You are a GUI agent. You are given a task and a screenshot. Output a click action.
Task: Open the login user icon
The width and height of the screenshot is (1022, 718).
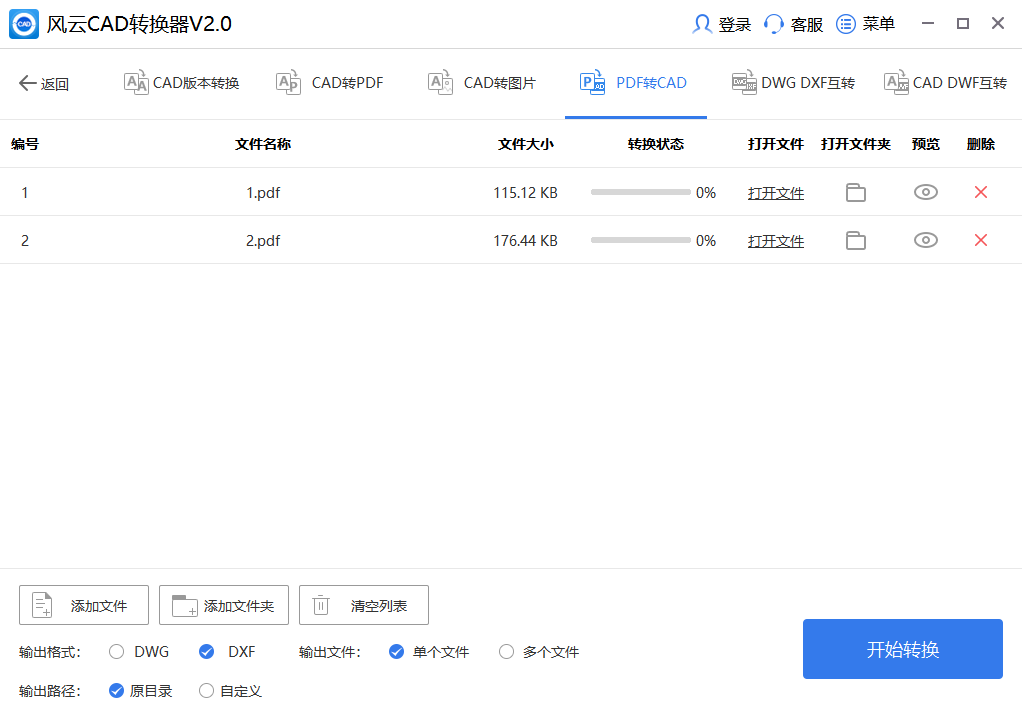[x=702, y=24]
